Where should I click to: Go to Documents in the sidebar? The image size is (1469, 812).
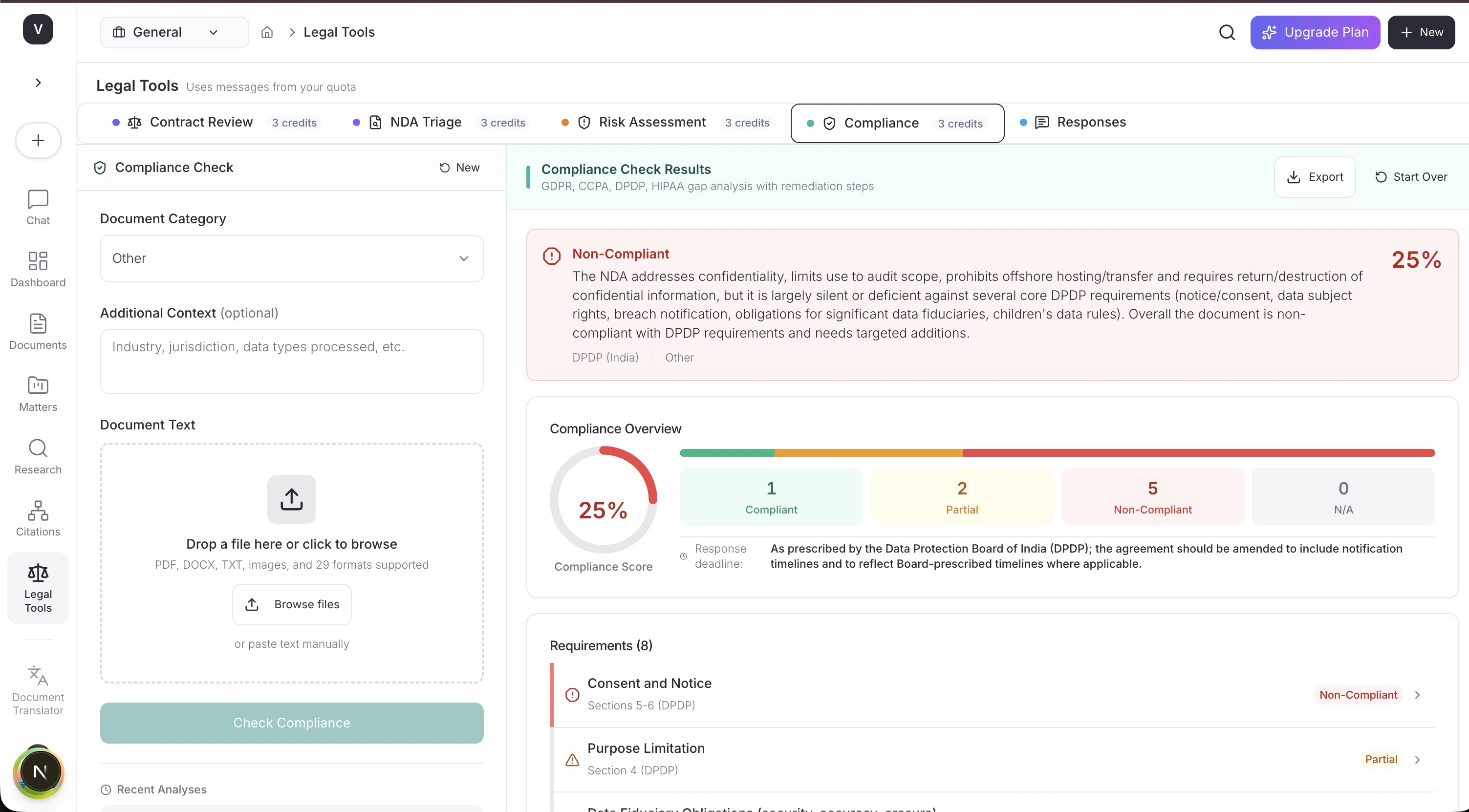[x=38, y=332]
